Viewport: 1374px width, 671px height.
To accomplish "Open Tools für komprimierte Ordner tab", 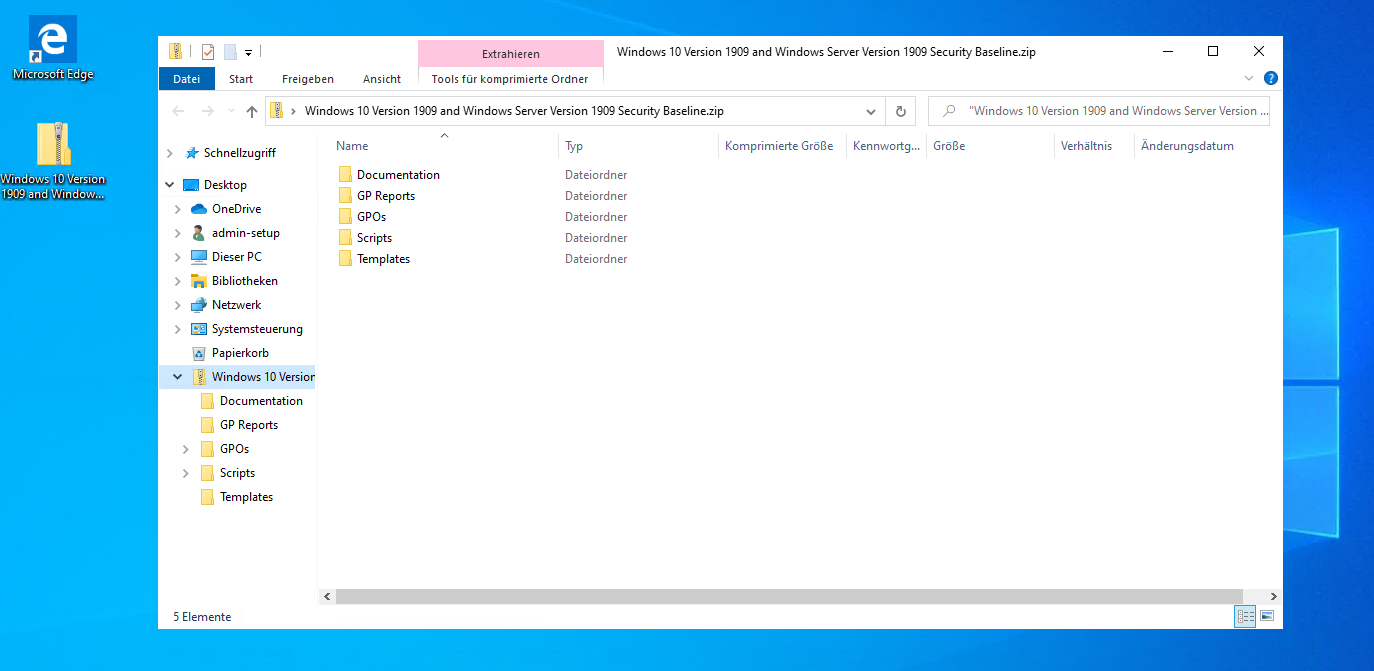I will click(x=510, y=79).
